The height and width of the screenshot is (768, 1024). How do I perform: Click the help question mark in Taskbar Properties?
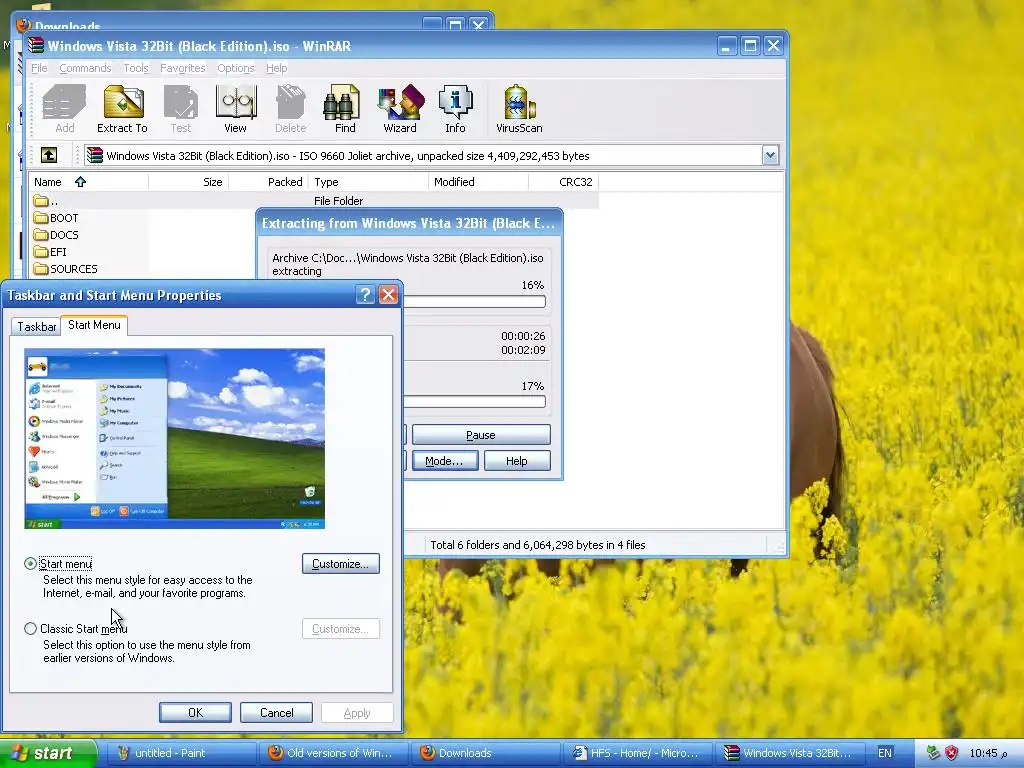pyautogui.click(x=365, y=295)
